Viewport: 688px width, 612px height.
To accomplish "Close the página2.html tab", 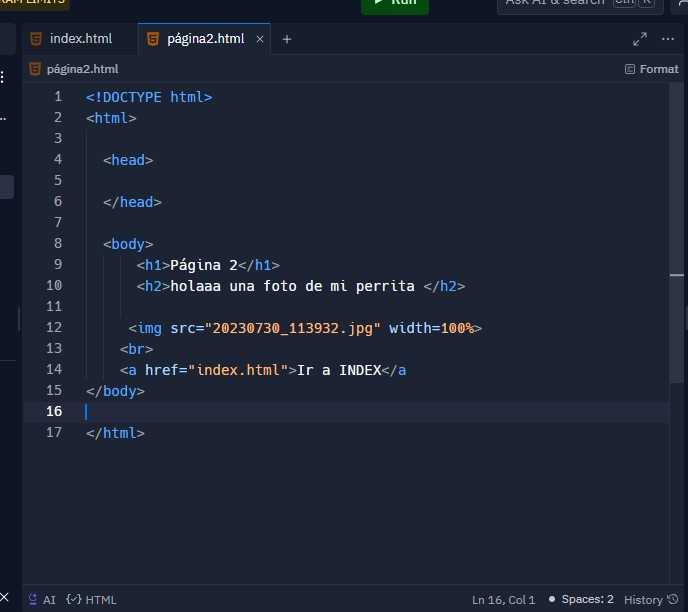I will pyautogui.click(x=260, y=39).
